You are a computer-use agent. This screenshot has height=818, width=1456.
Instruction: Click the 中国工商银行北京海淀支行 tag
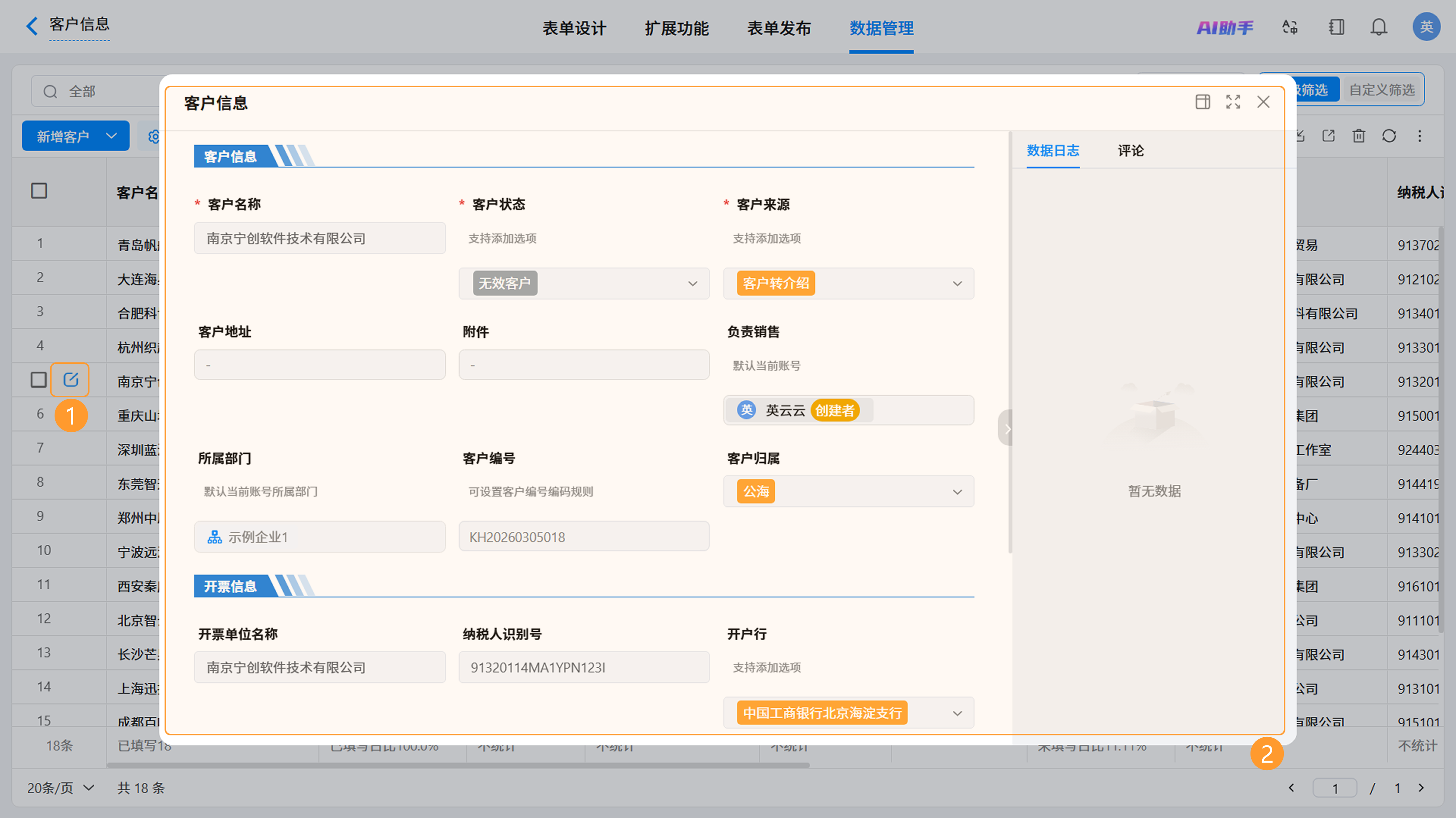(x=822, y=713)
